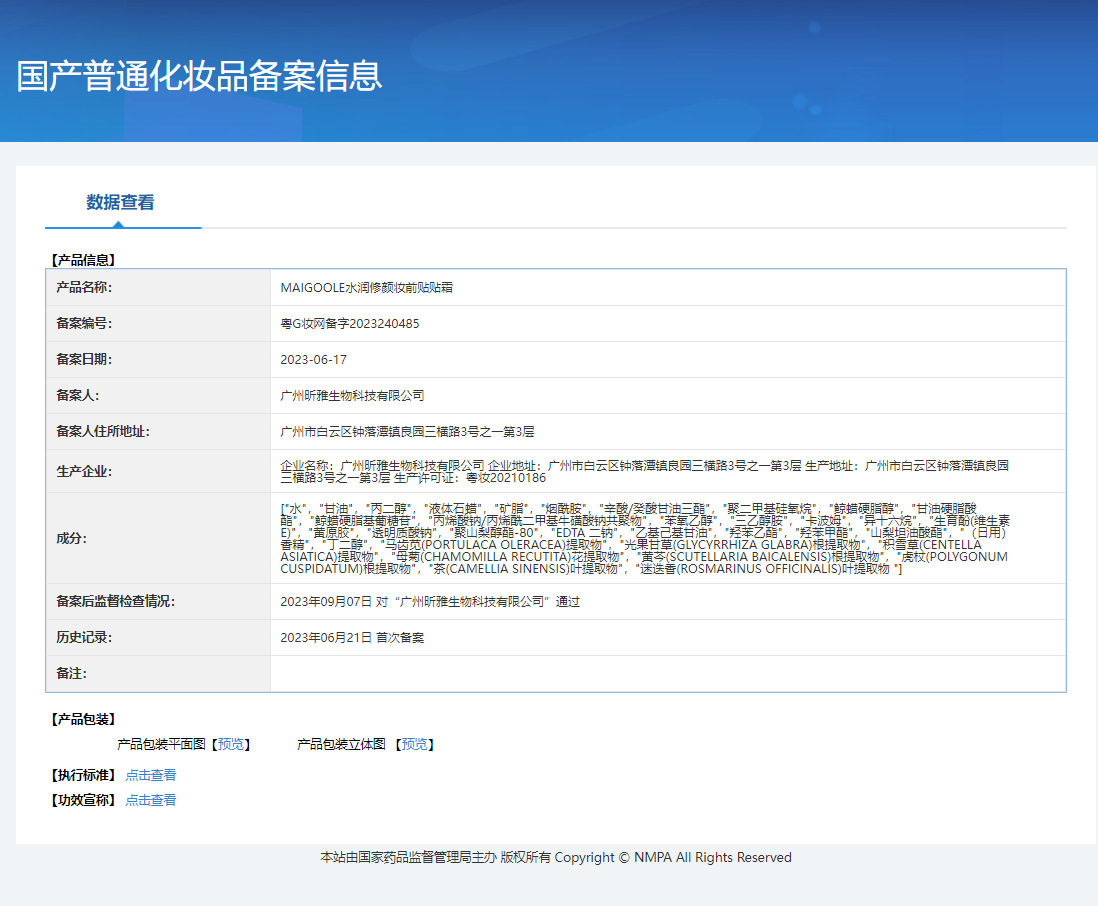1098x906 pixels.
Task: Click the 备案人住所地址 address value
Action: (x=407, y=431)
